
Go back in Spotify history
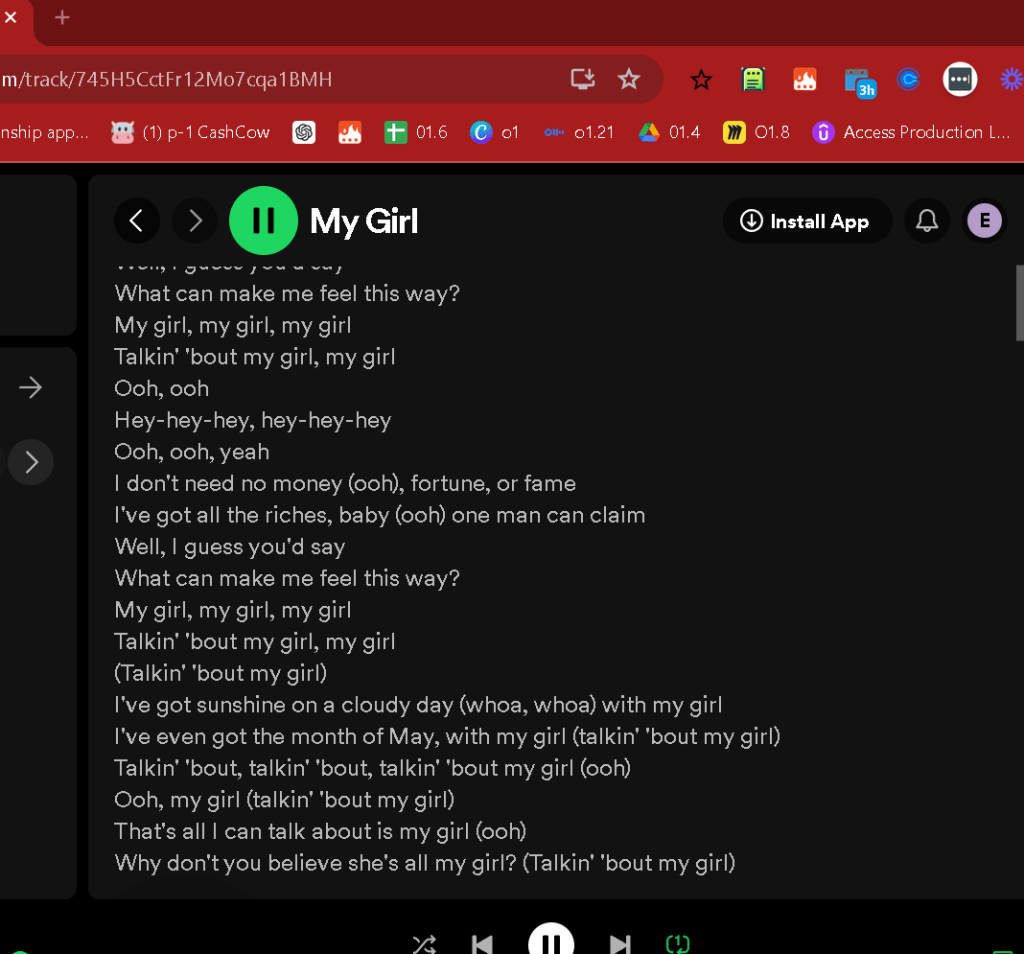click(x=136, y=221)
